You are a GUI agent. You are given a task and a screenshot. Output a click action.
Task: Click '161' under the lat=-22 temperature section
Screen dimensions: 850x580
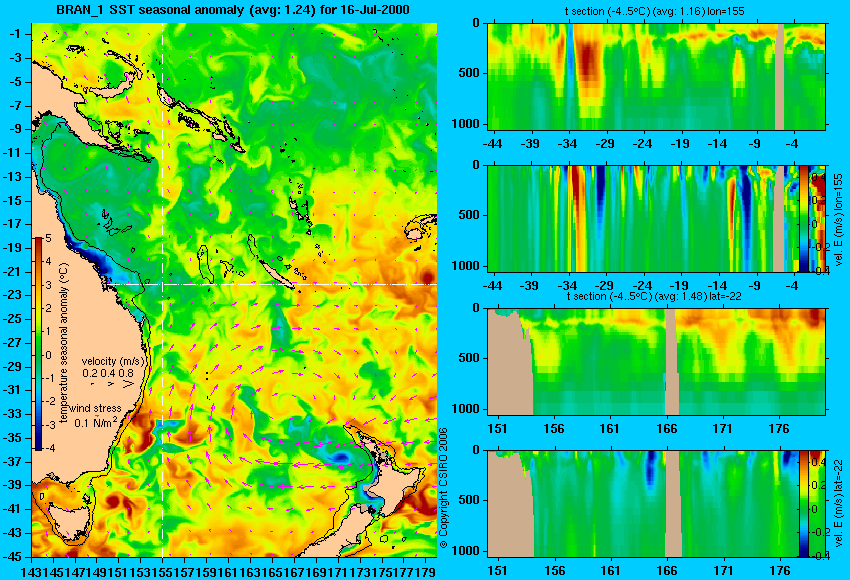point(609,429)
